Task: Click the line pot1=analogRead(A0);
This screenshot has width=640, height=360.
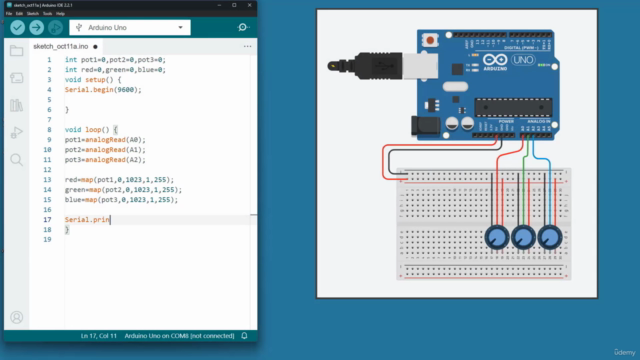Action: click(105, 140)
